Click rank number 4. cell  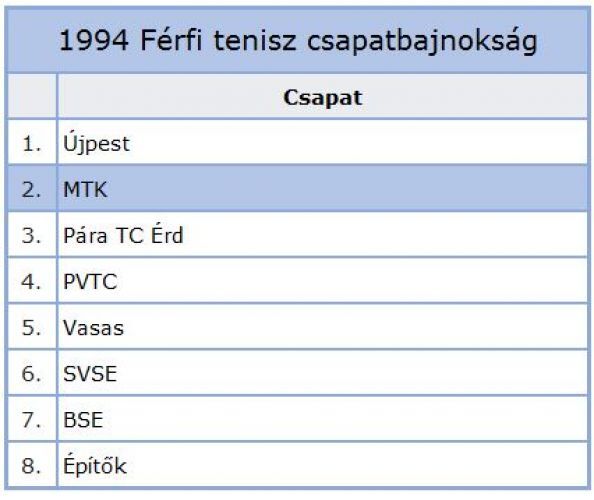point(32,281)
